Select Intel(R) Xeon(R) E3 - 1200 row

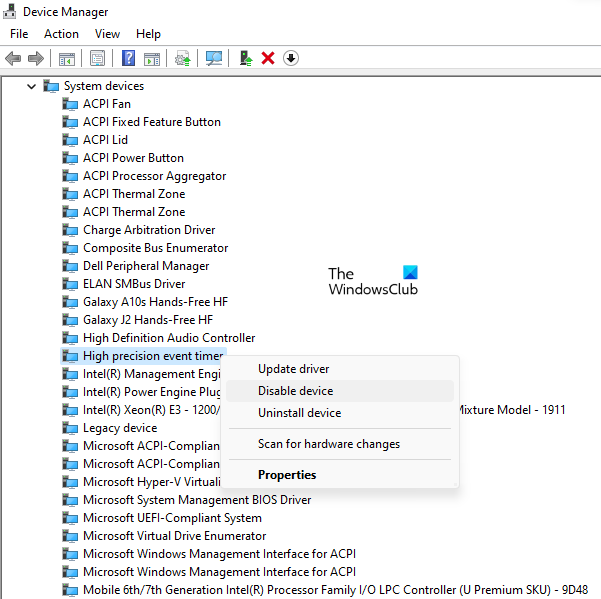(x=151, y=410)
